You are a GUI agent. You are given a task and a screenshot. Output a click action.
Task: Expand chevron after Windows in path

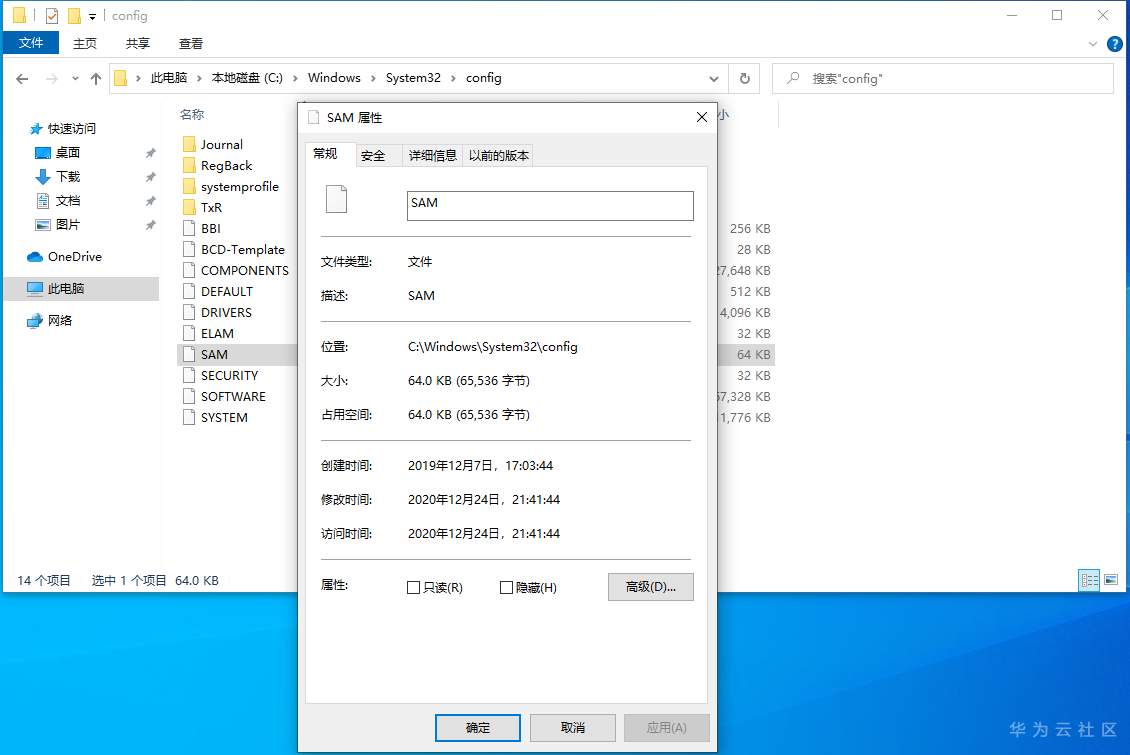[x=373, y=78]
